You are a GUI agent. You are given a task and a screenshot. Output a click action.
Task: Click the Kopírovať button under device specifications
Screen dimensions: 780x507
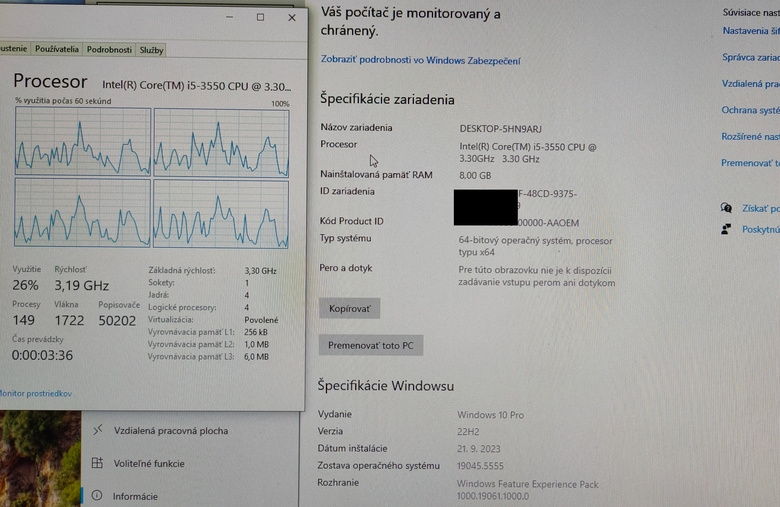[350, 308]
